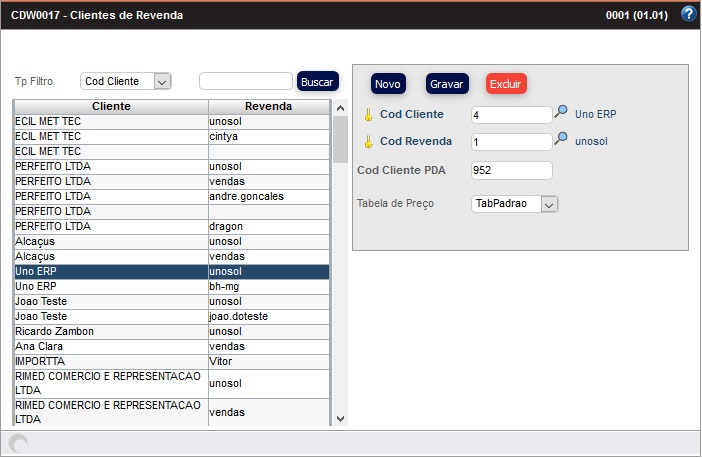Sort by the Cliente column header
The height and width of the screenshot is (458, 702).
coord(111,107)
